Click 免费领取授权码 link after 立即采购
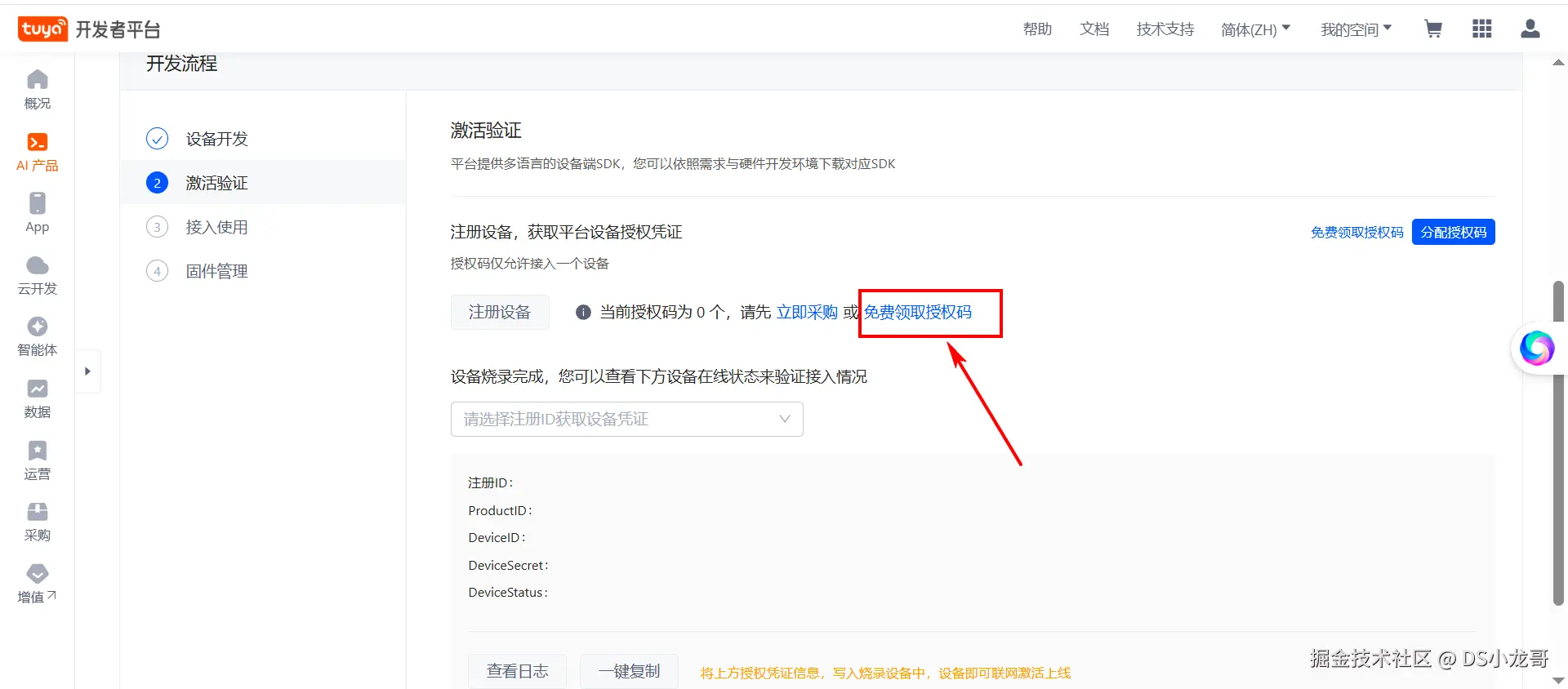The height and width of the screenshot is (689, 1568). (x=918, y=312)
